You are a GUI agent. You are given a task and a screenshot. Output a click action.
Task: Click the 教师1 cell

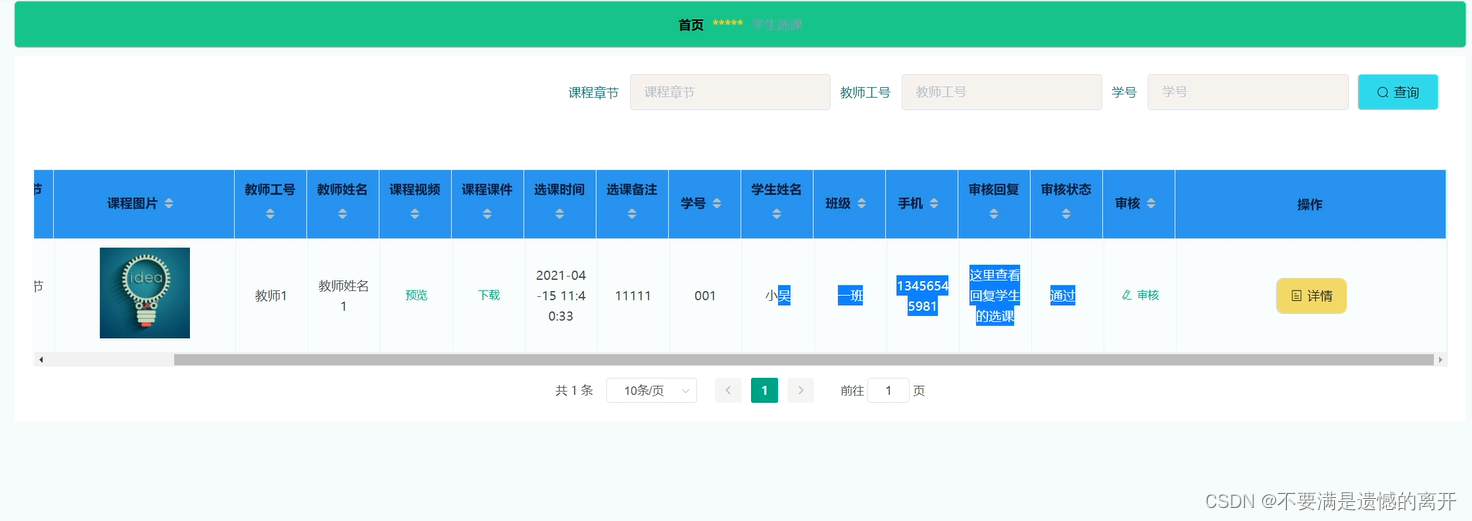pyautogui.click(x=271, y=296)
